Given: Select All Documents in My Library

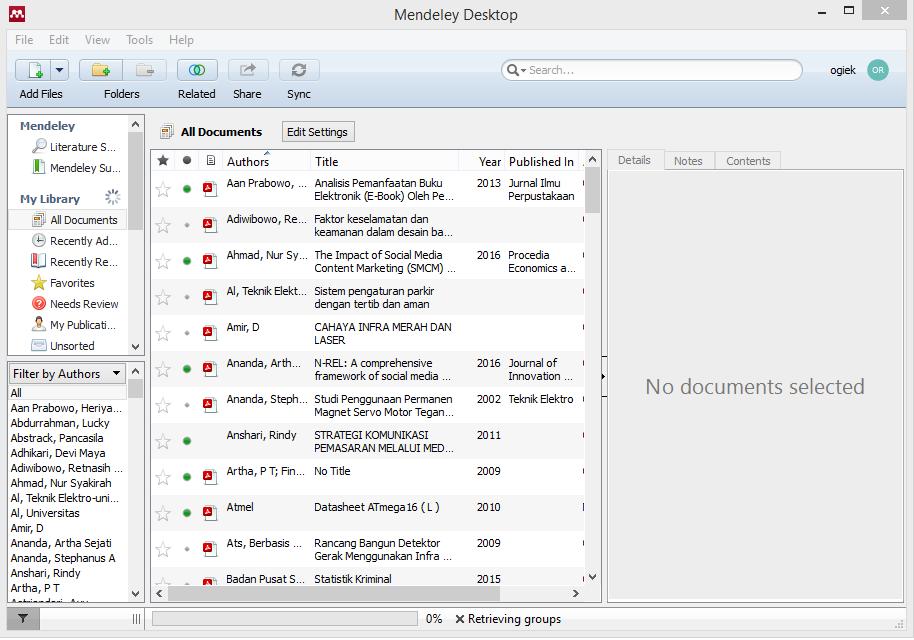Looking at the screenshot, I should [x=76, y=220].
